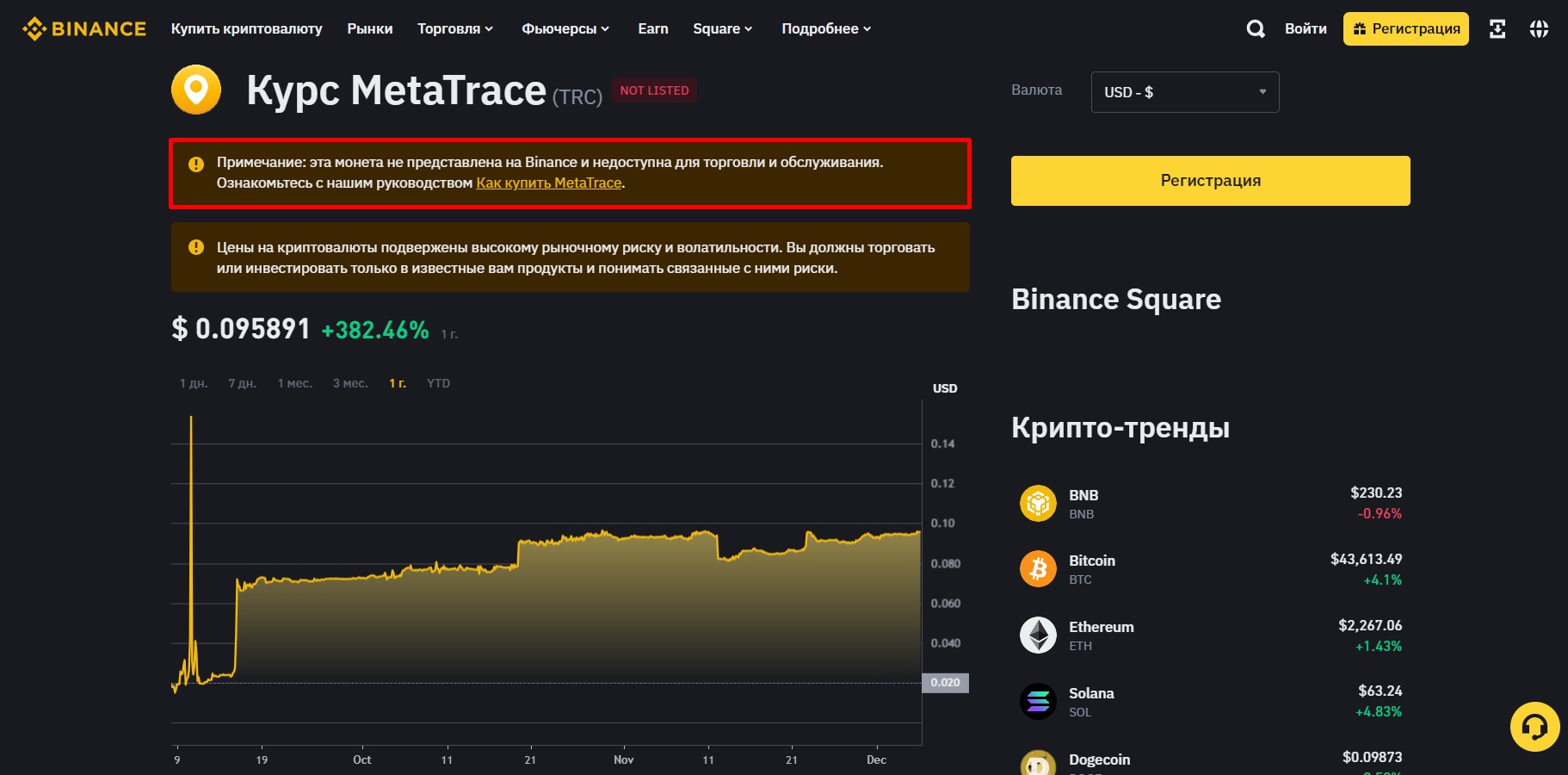This screenshot has height=775, width=1568.
Task: Open the Как купить MetaTrace link
Action: click(549, 183)
